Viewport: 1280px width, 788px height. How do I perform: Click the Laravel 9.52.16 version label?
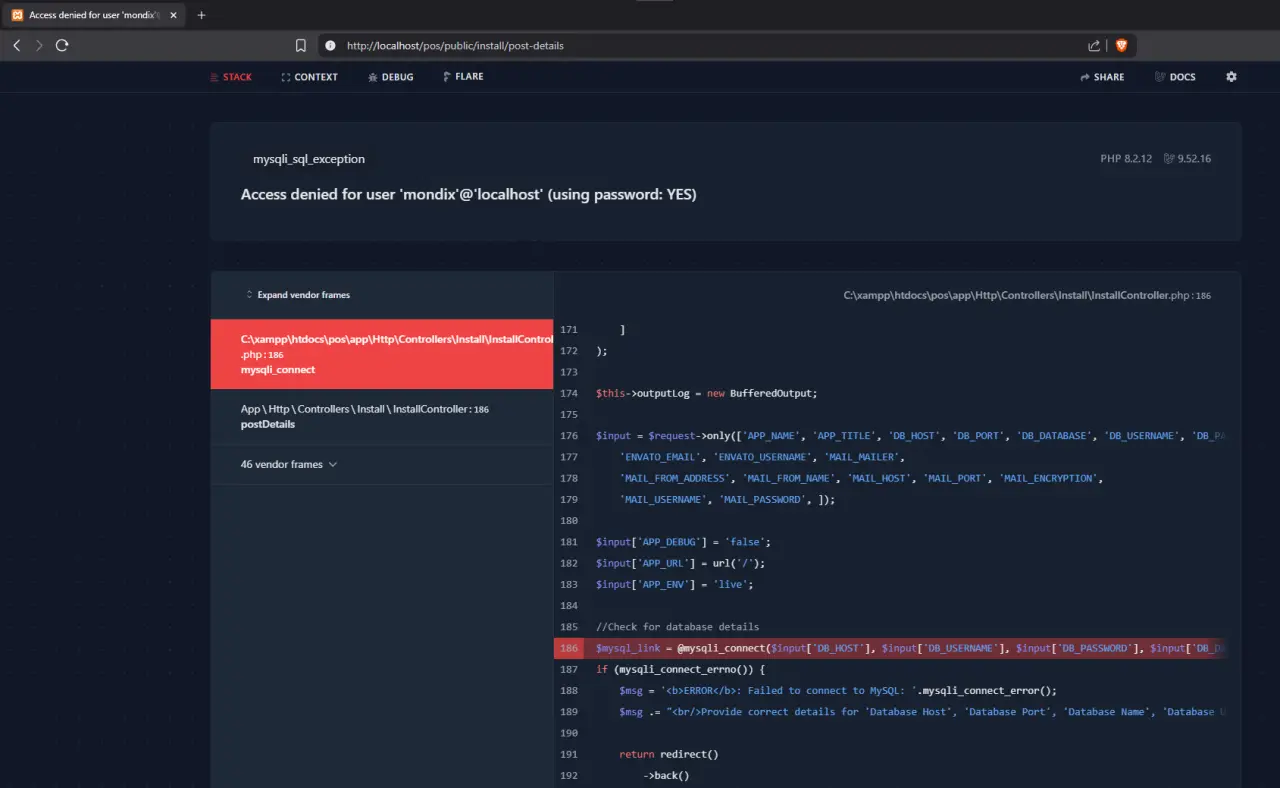[x=1187, y=159]
